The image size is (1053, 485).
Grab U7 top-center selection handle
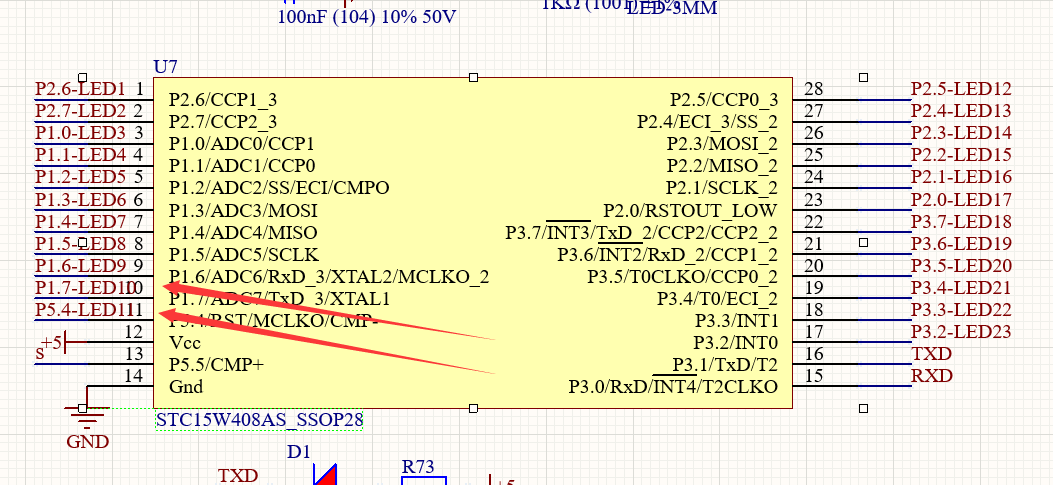coord(473,78)
